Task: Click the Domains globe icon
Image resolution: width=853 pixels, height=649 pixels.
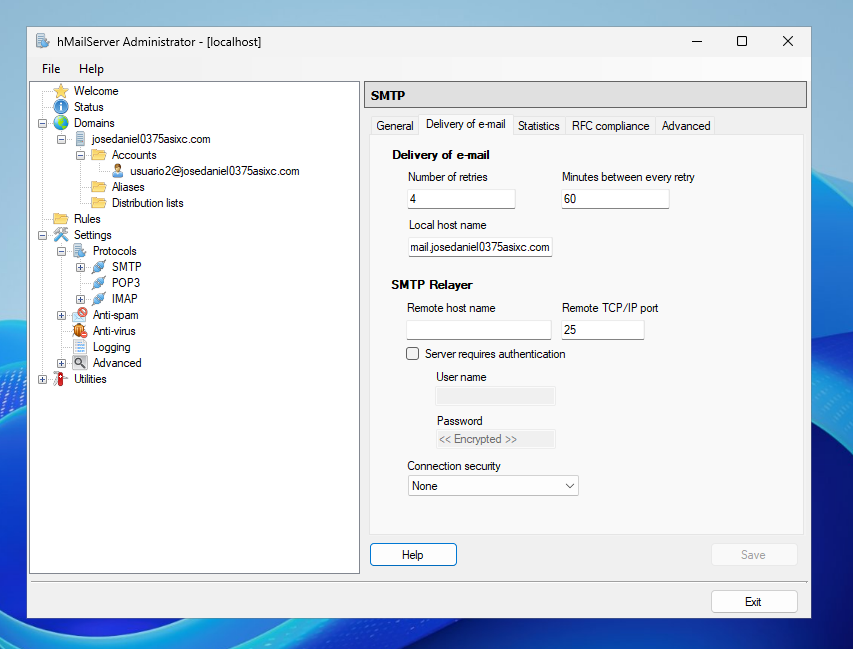Action: pyautogui.click(x=61, y=123)
